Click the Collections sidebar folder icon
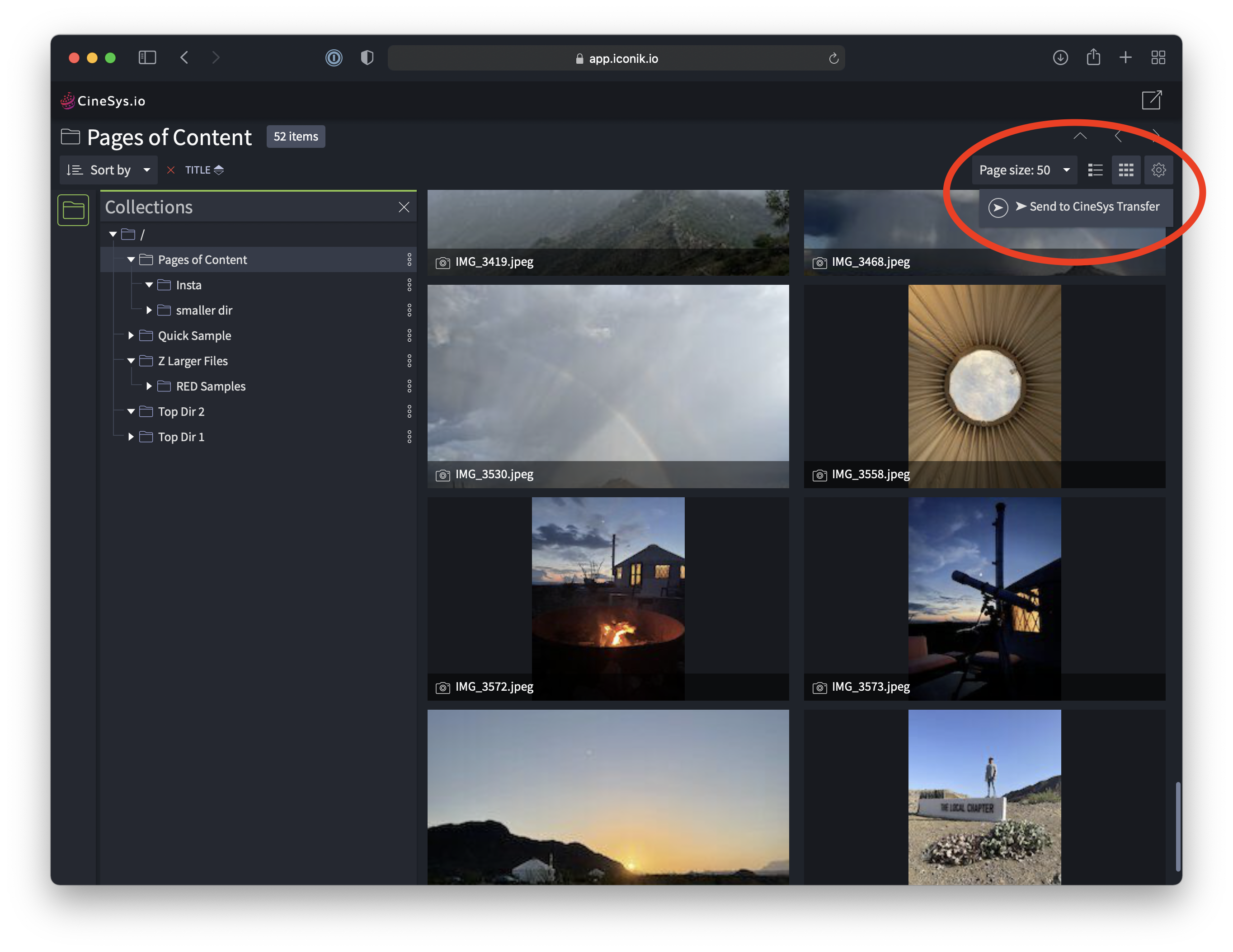Screen dimensions: 1233x952 [73, 211]
